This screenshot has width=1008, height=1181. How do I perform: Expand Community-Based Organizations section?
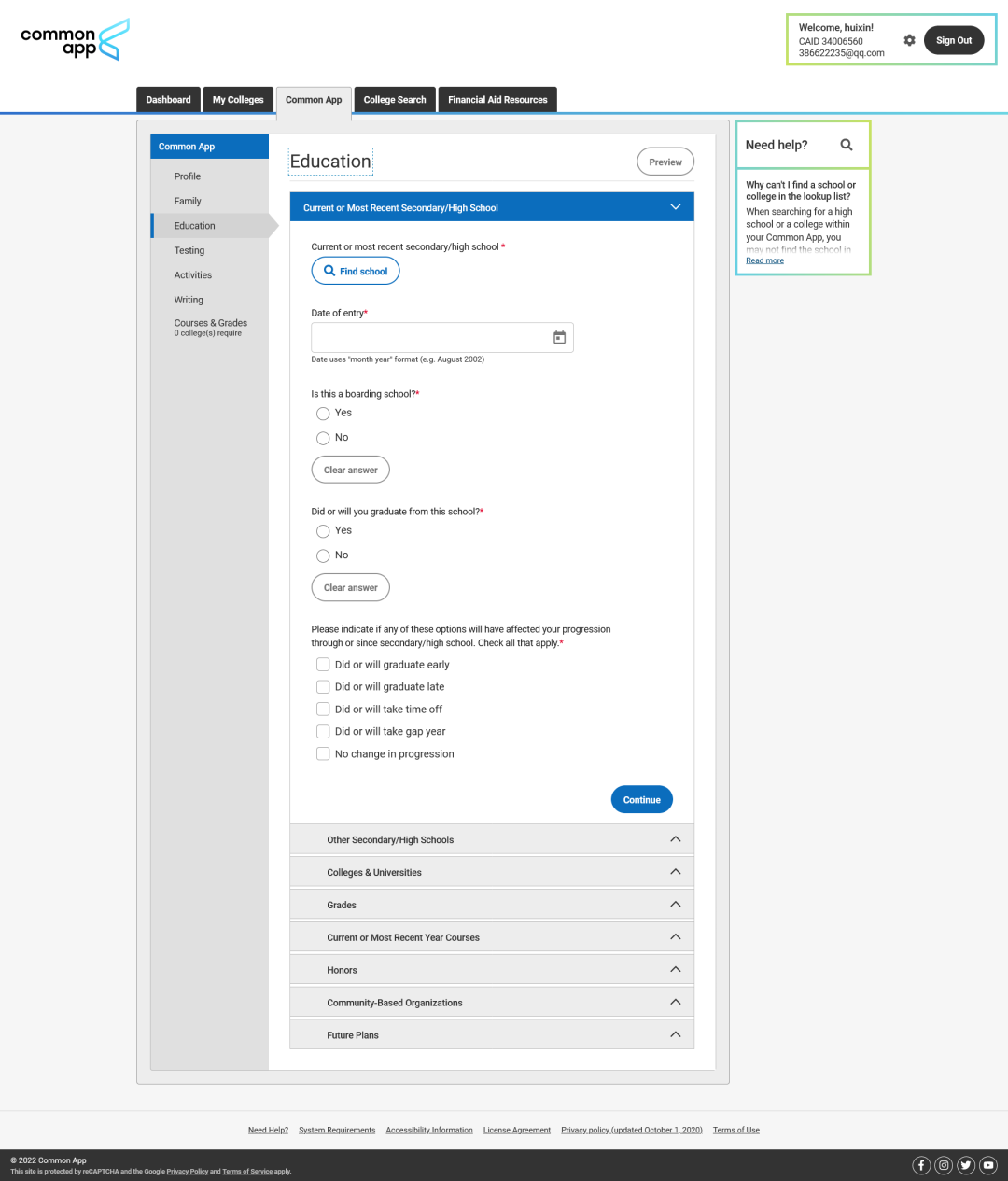pos(492,1003)
